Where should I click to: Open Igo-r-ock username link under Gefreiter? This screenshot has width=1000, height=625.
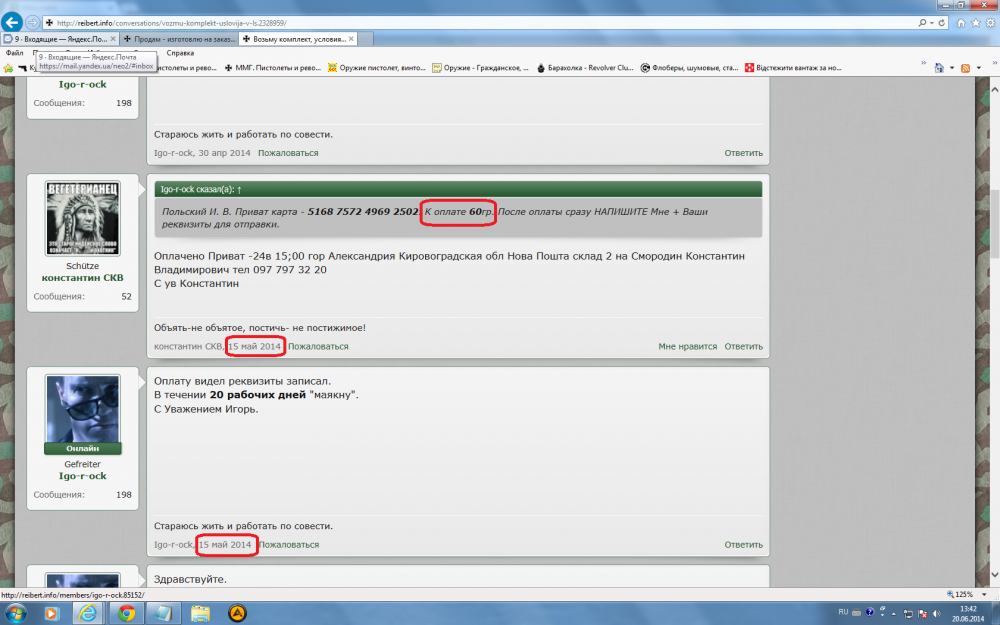(82, 476)
